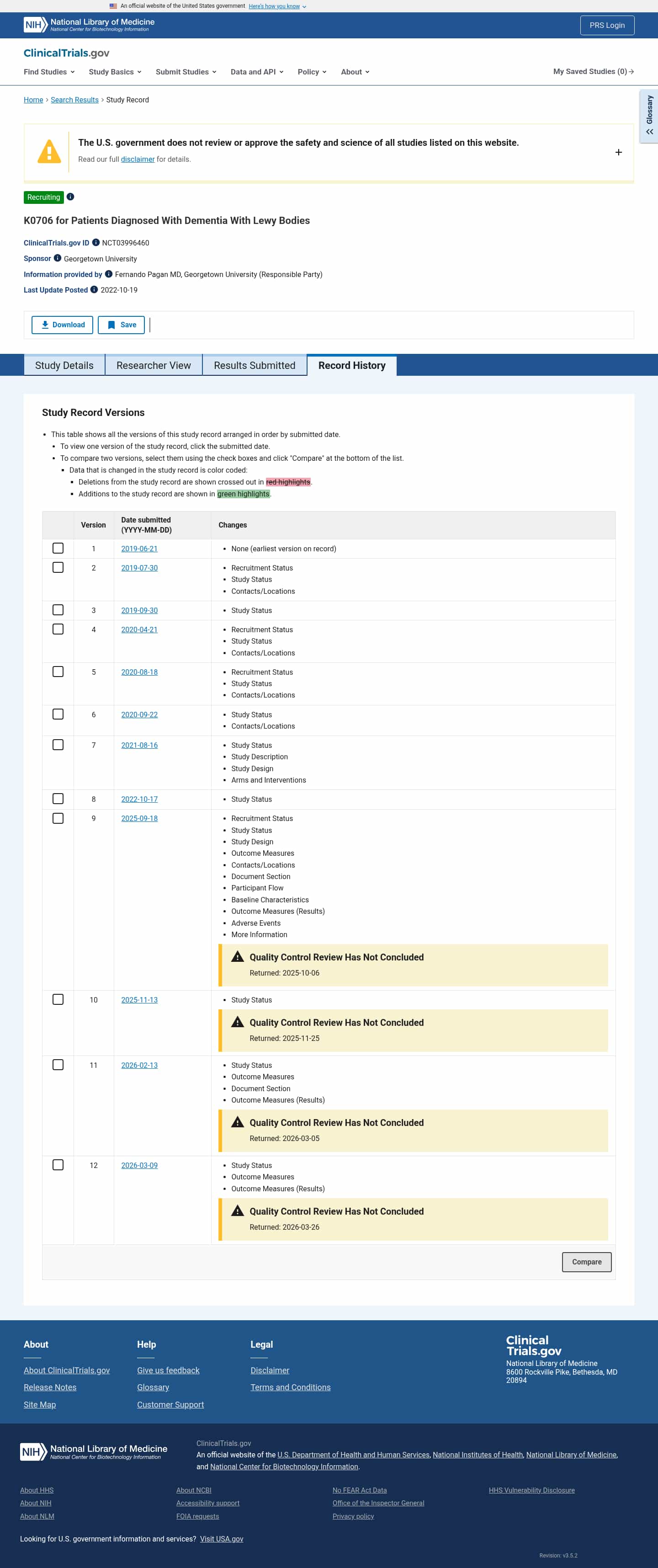Open Terms and Conditions link
The width and height of the screenshot is (658, 1568).
click(x=290, y=1387)
